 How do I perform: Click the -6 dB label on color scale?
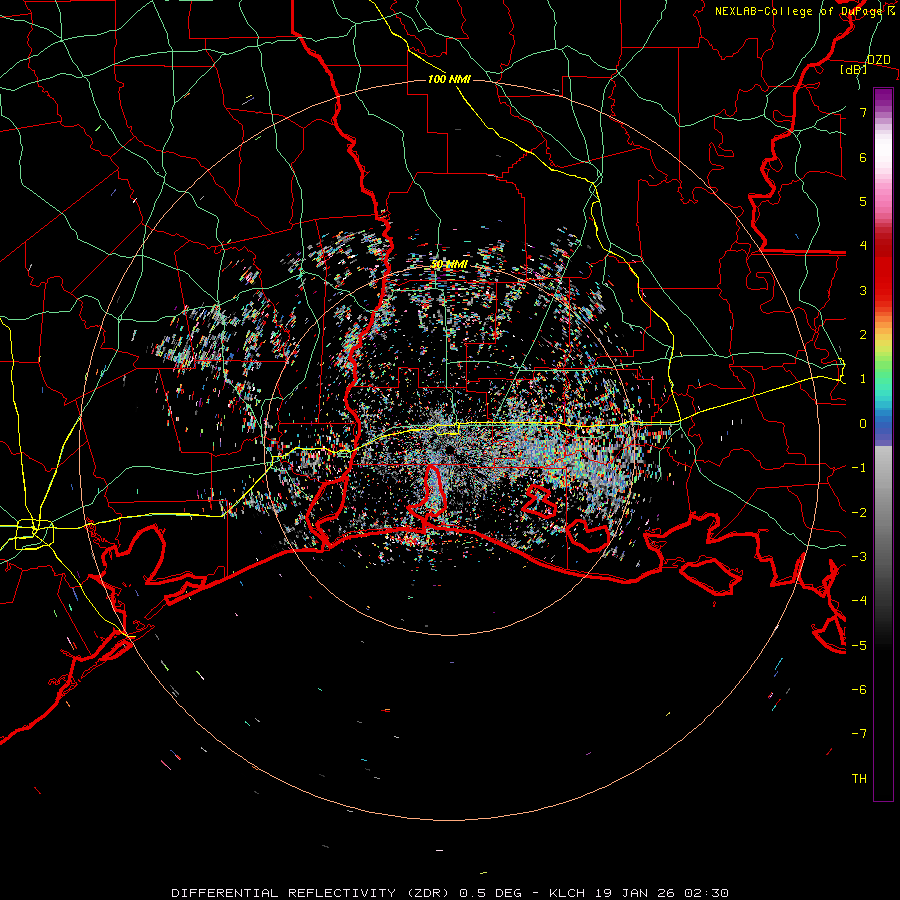click(859, 690)
